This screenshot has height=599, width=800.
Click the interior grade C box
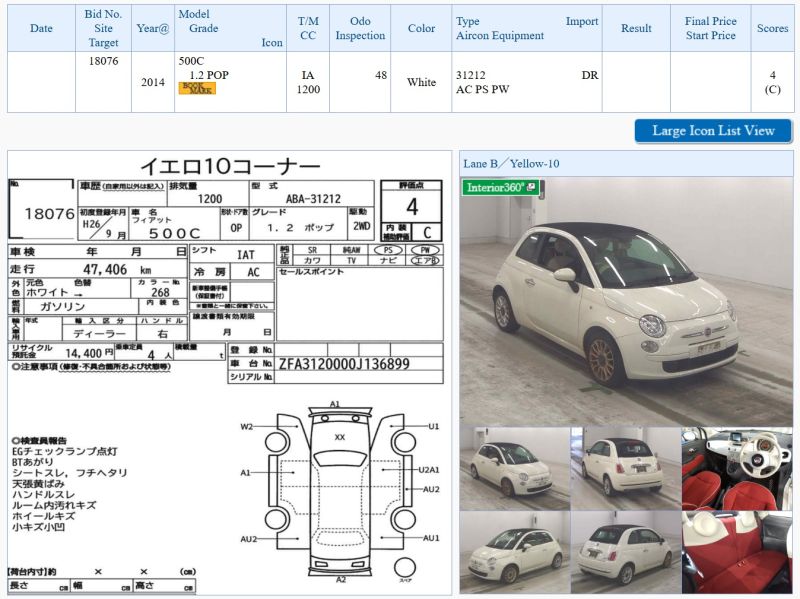[x=427, y=233]
